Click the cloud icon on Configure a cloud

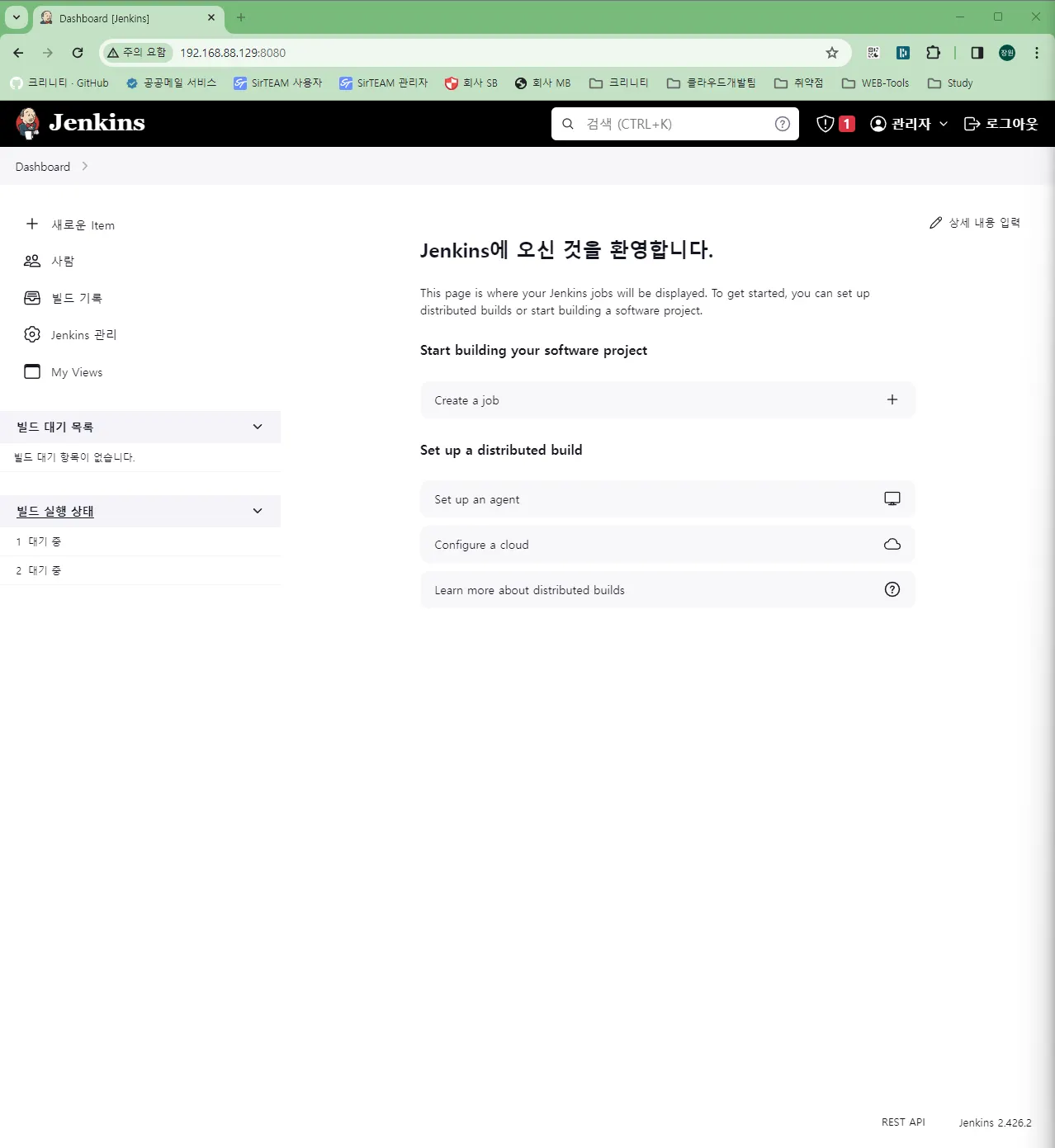[892, 544]
